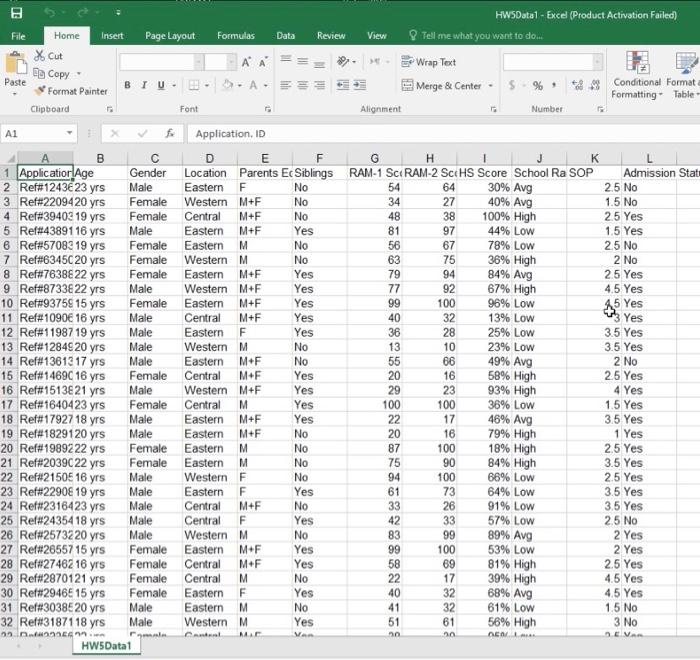Click the Cancel X in the formula bar
The image size is (700, 660).
(115, 133)
